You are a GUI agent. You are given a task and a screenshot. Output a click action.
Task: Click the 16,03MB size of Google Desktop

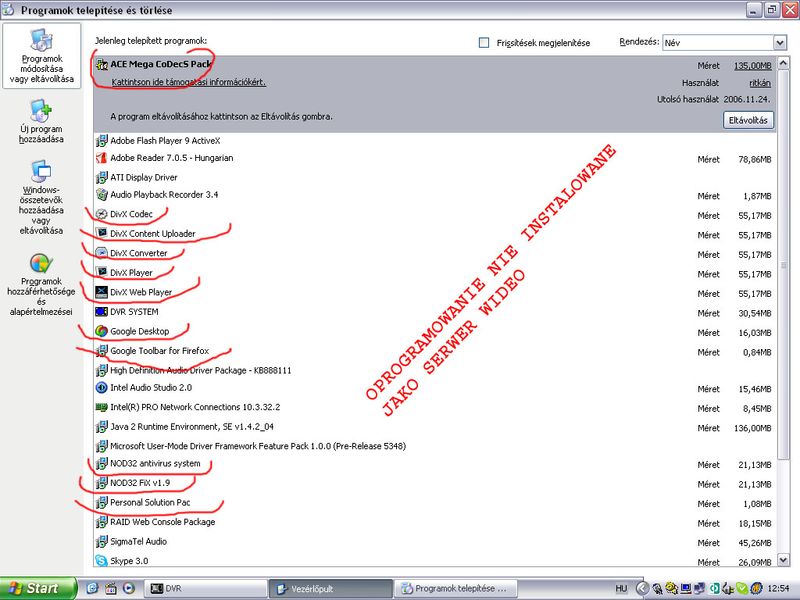click(x=755, y=333)
